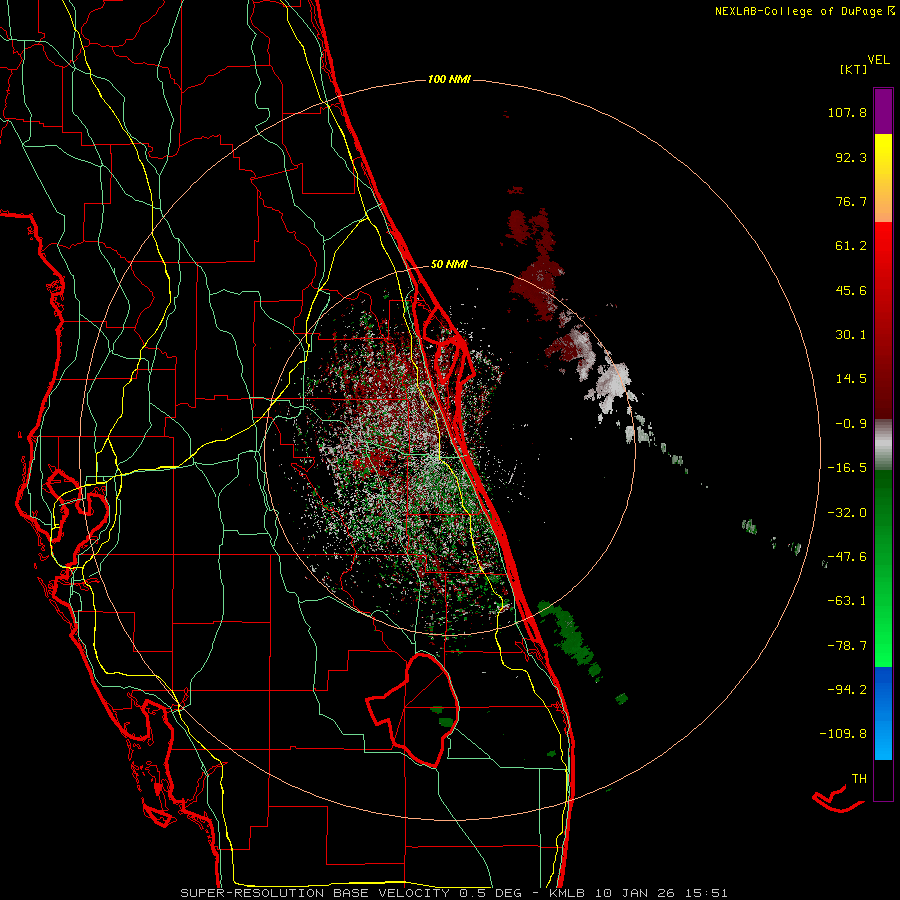This screenshot has height=900, width=900.
Task: Click the white-gray offshore echo cluster
Action: [x=612, y=385]
